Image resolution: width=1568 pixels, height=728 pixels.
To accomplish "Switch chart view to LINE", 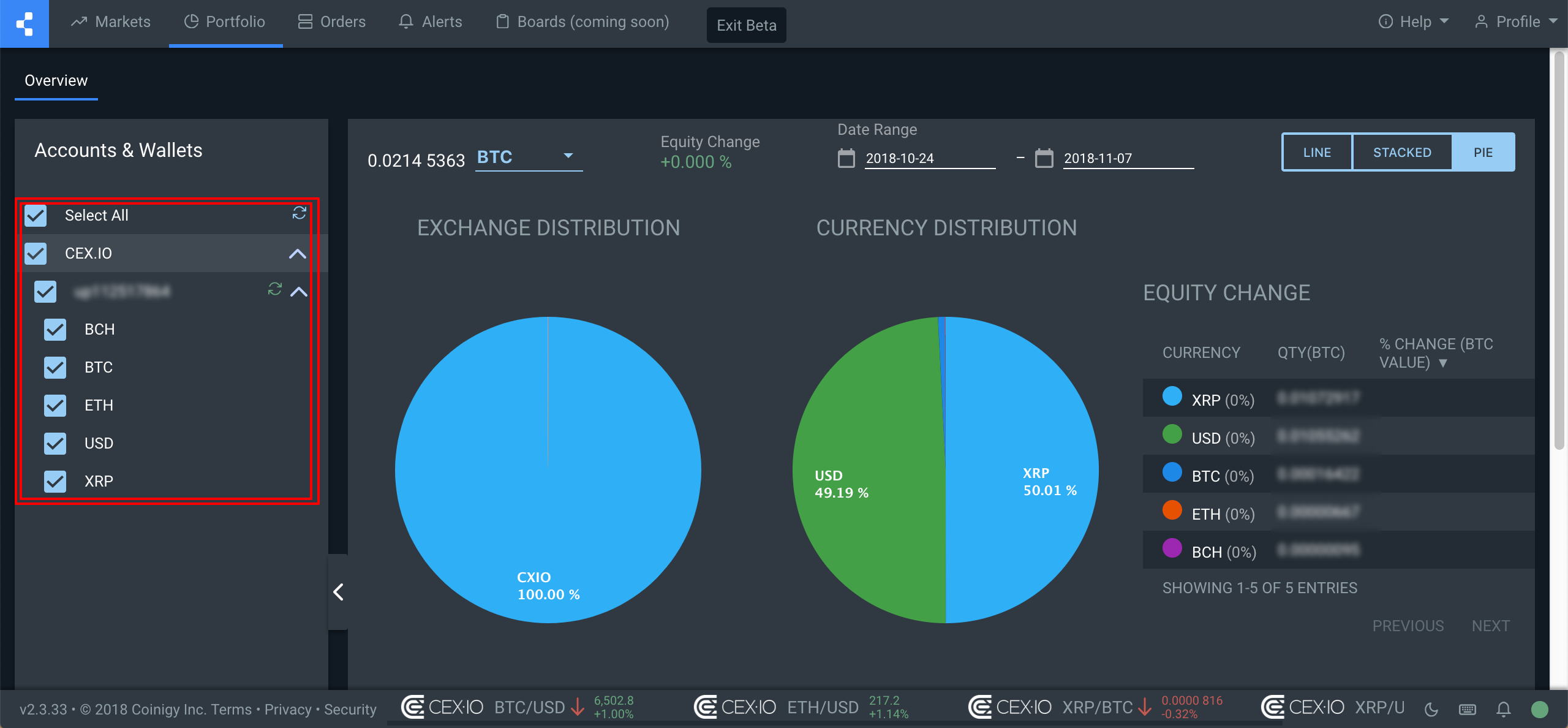I will 1317,152.
